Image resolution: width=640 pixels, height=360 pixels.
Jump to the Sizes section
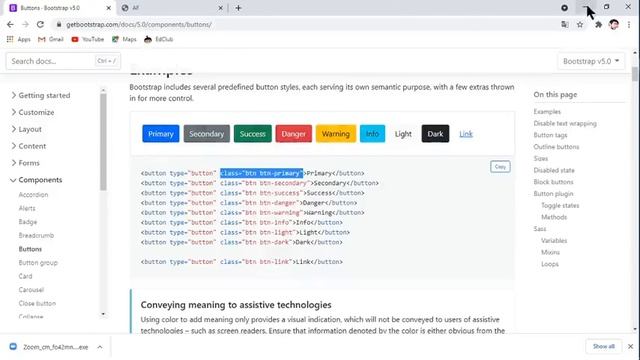[x=541, y=158]
